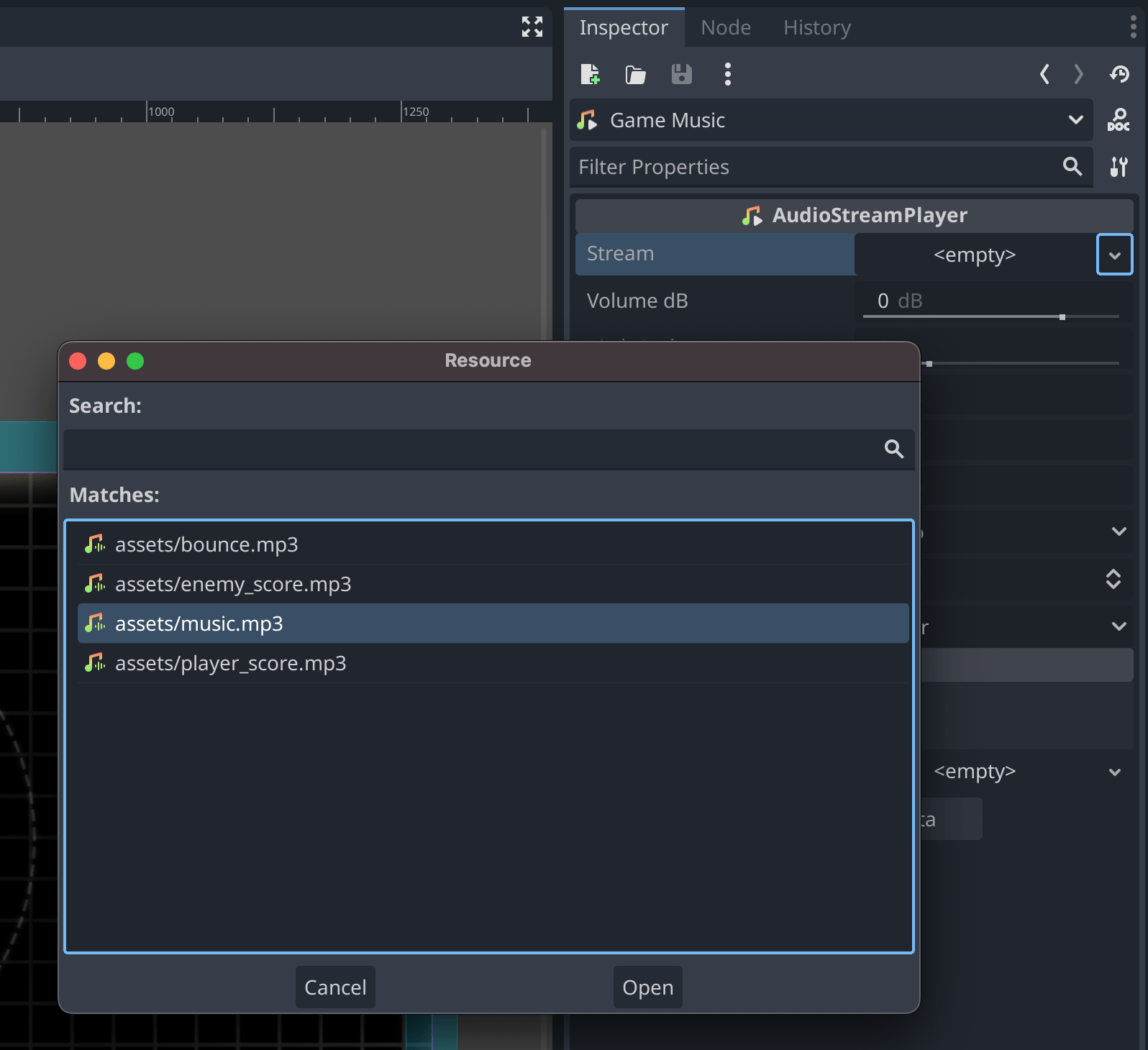Image resolution: width=1148 pixels, height=1050 pixels.
Task: Click the up-down stepper in Inspector
Action: click(x=1113, y=579)
